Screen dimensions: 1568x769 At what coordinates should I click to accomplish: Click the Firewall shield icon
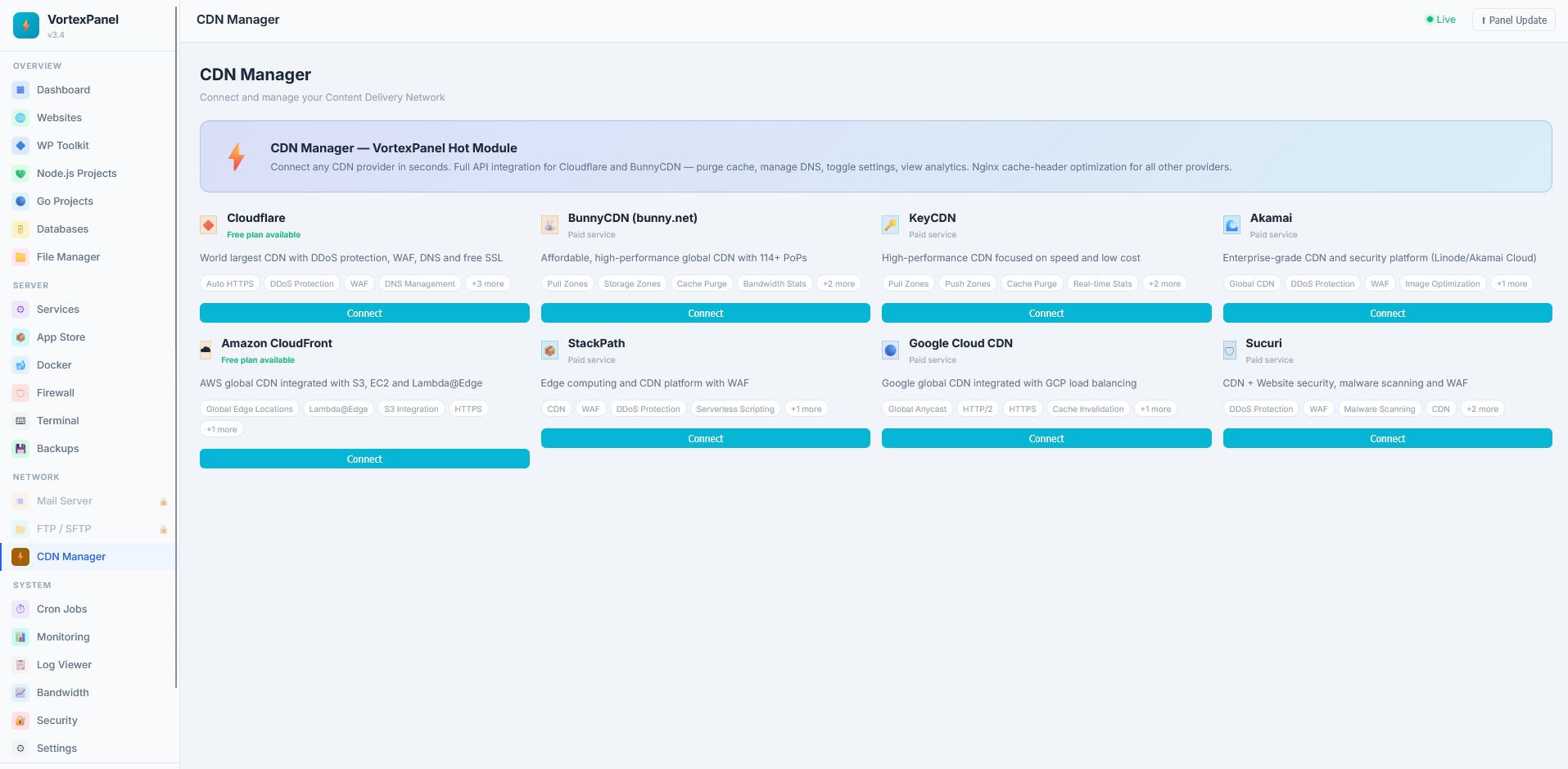pos(21,393)
